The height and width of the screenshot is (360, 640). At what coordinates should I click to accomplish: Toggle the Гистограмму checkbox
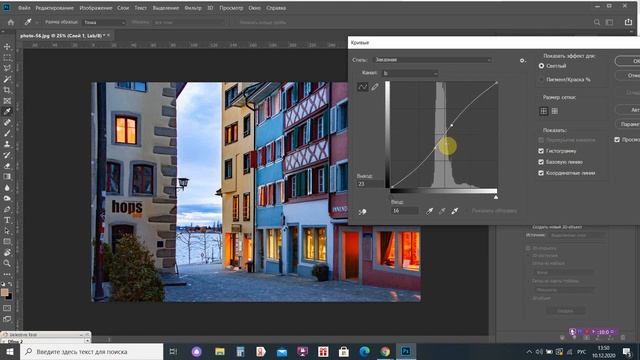pyautogui.click(x=541, y=151)
